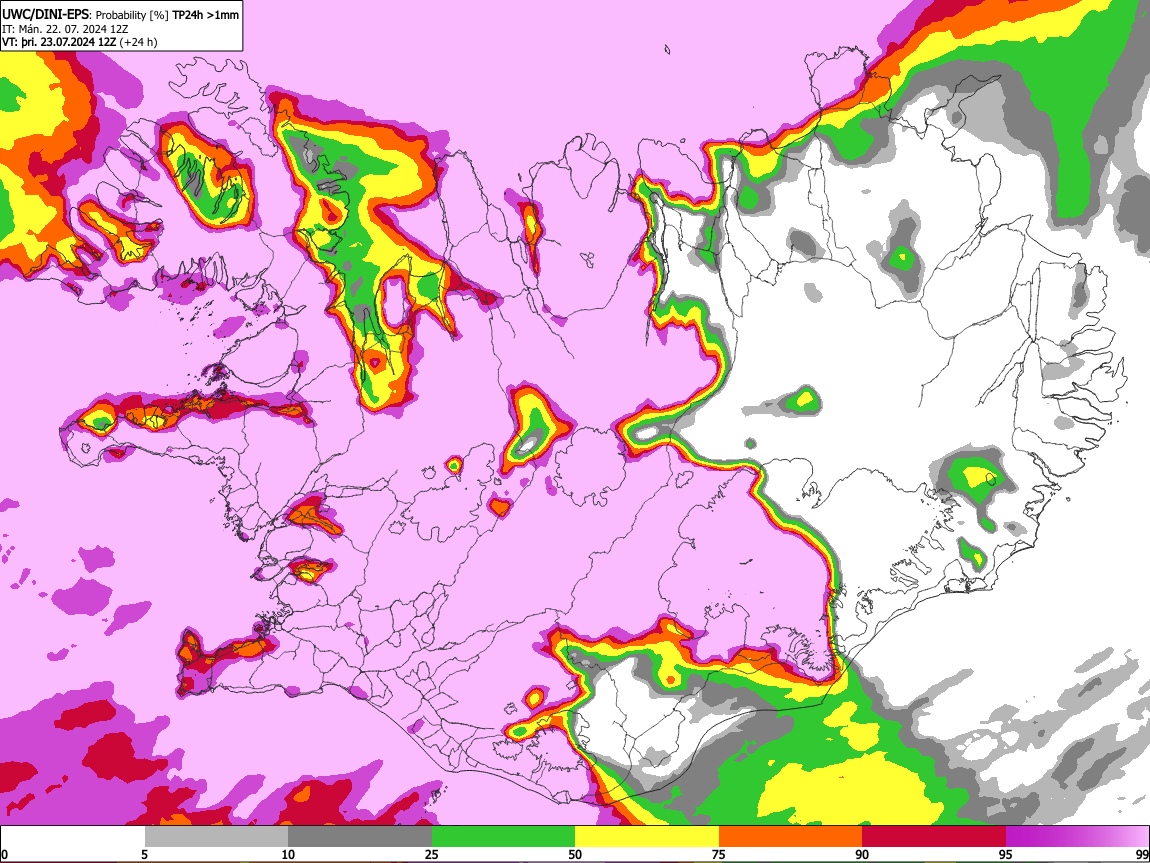Click the legend value '5'
Image resolution: width=1150 pixels, height=863 pixels.
tap(144, 854)
